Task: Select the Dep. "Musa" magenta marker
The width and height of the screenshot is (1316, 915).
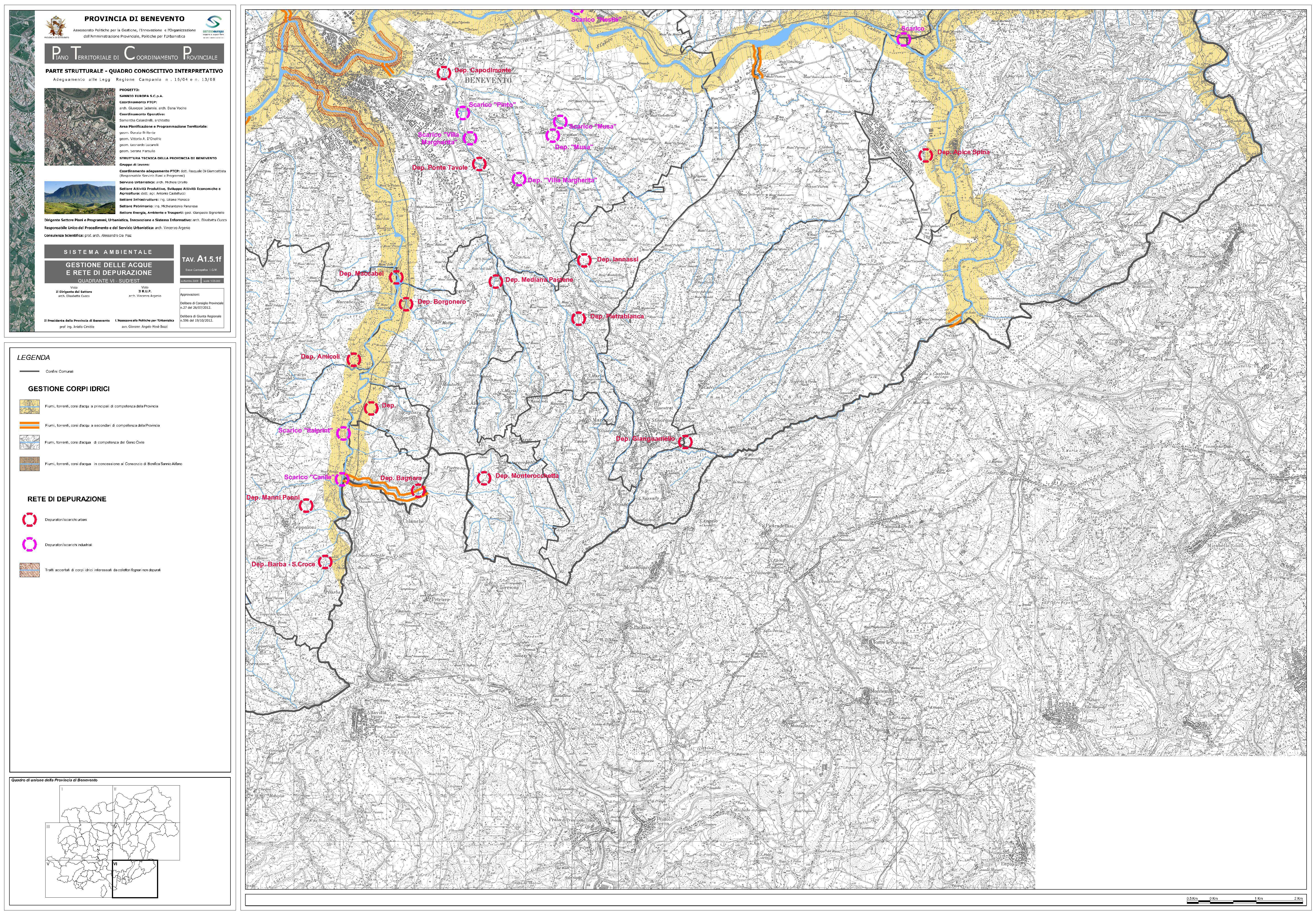Action: point(552,136)
